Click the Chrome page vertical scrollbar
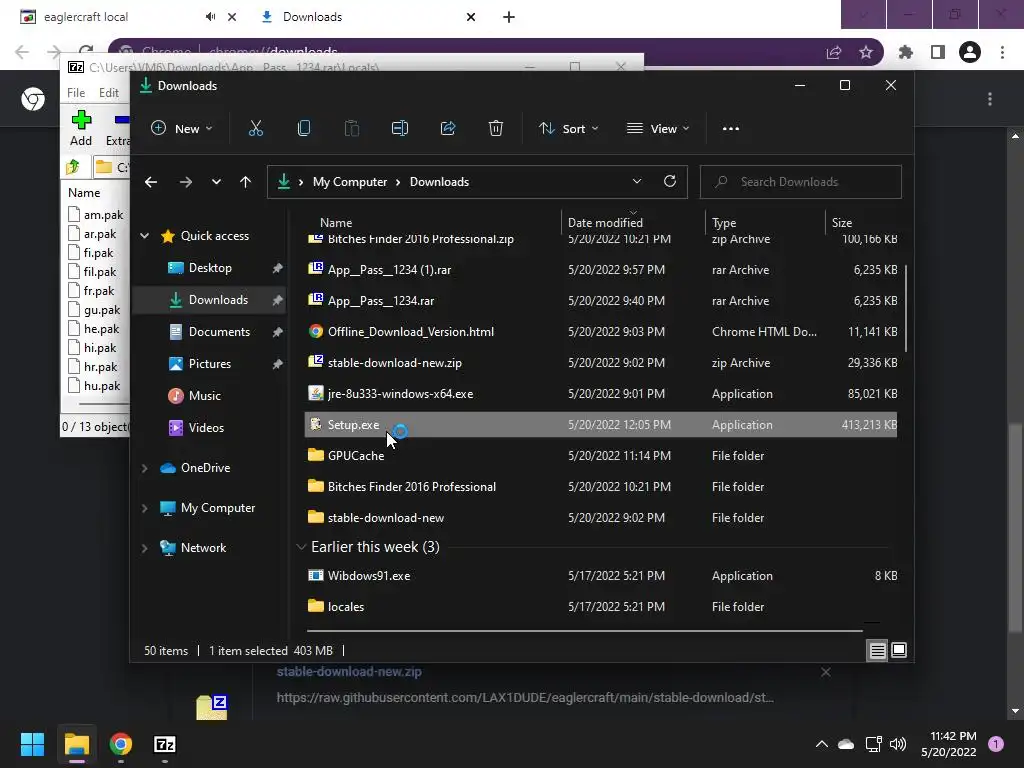This screenshot has height=768, width=1024. tap(1015, 528)
